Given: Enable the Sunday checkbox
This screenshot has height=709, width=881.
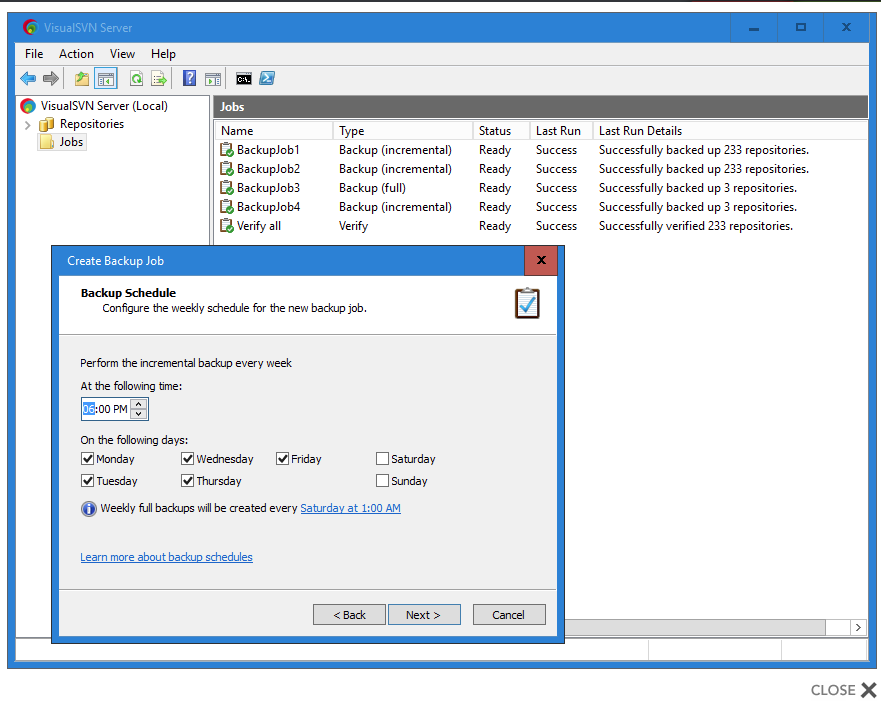Looking at the screenshot, I should (382, 481).
